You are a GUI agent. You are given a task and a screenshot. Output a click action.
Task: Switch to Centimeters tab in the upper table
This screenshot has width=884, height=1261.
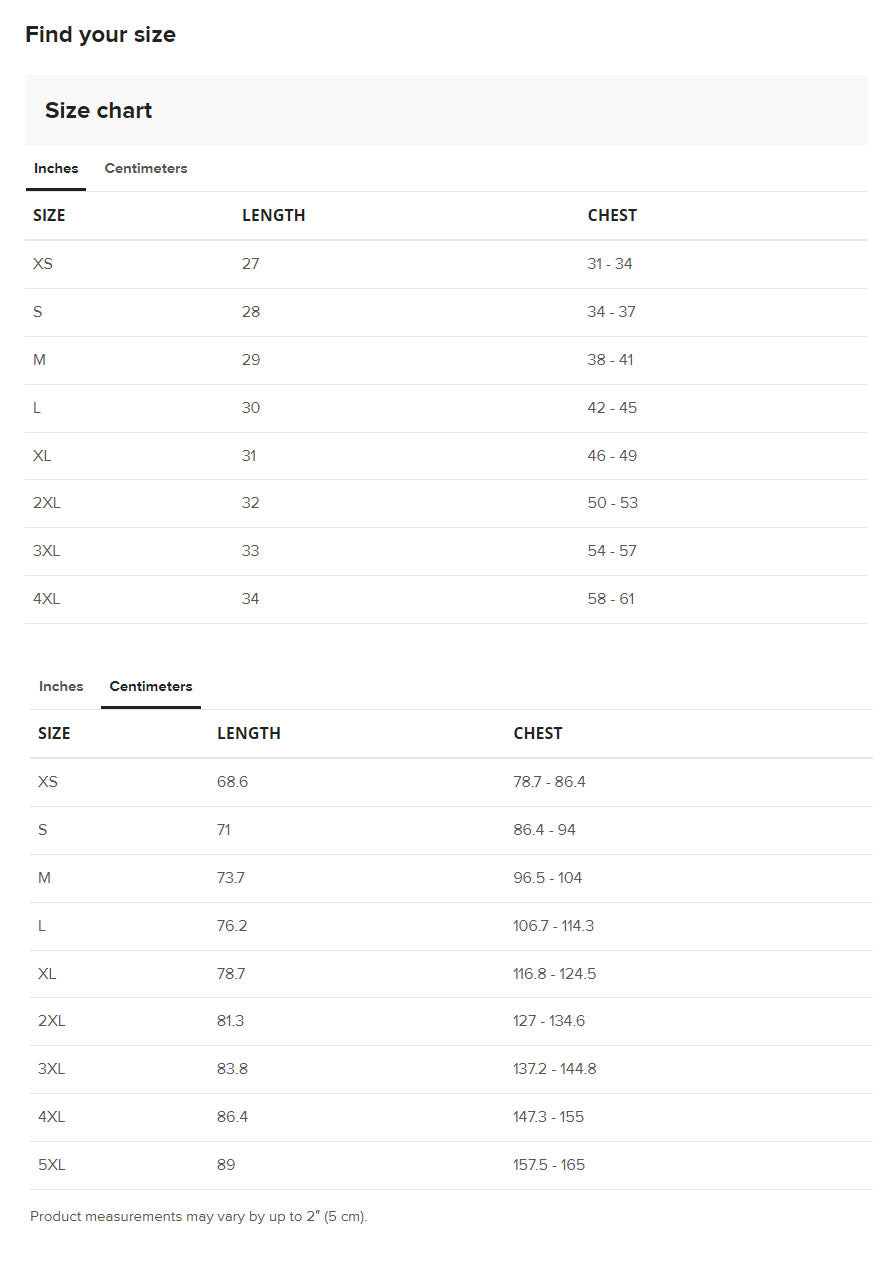coord(146,168)
